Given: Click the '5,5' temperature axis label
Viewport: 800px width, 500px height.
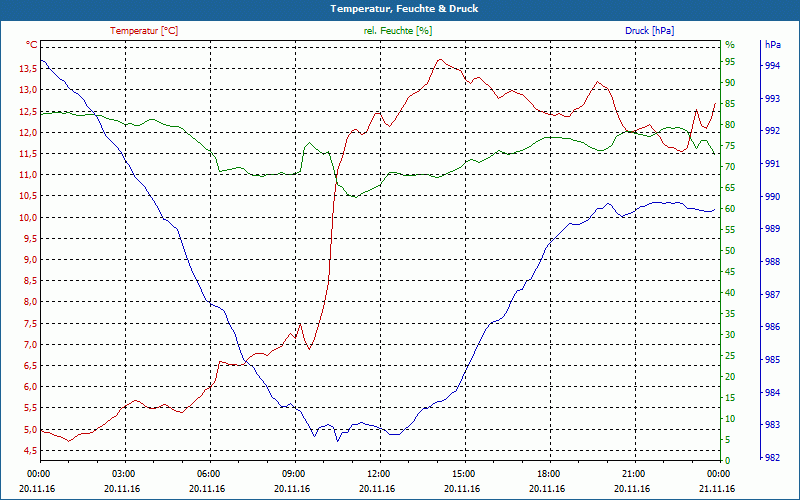Looking at the screenshot, I should [x=30, y=408].
